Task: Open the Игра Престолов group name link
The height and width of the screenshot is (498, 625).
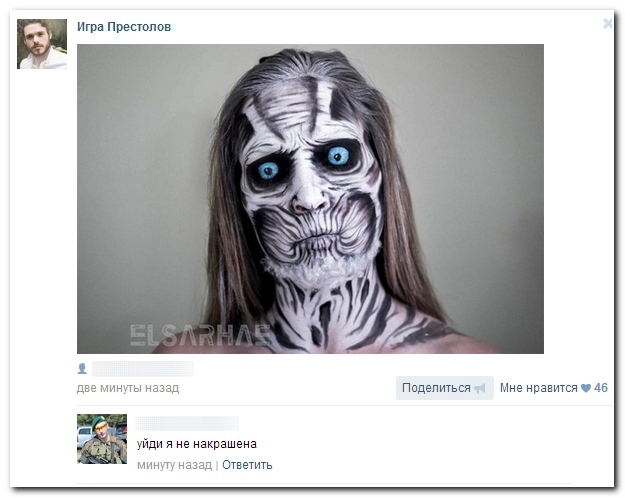Action: (x=124, y=27)
